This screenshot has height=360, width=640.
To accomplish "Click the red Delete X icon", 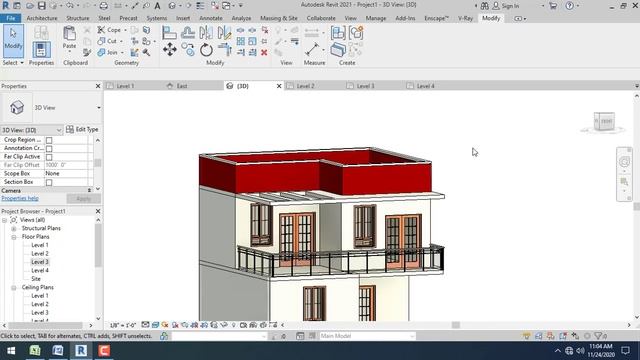I will [264, 52].
